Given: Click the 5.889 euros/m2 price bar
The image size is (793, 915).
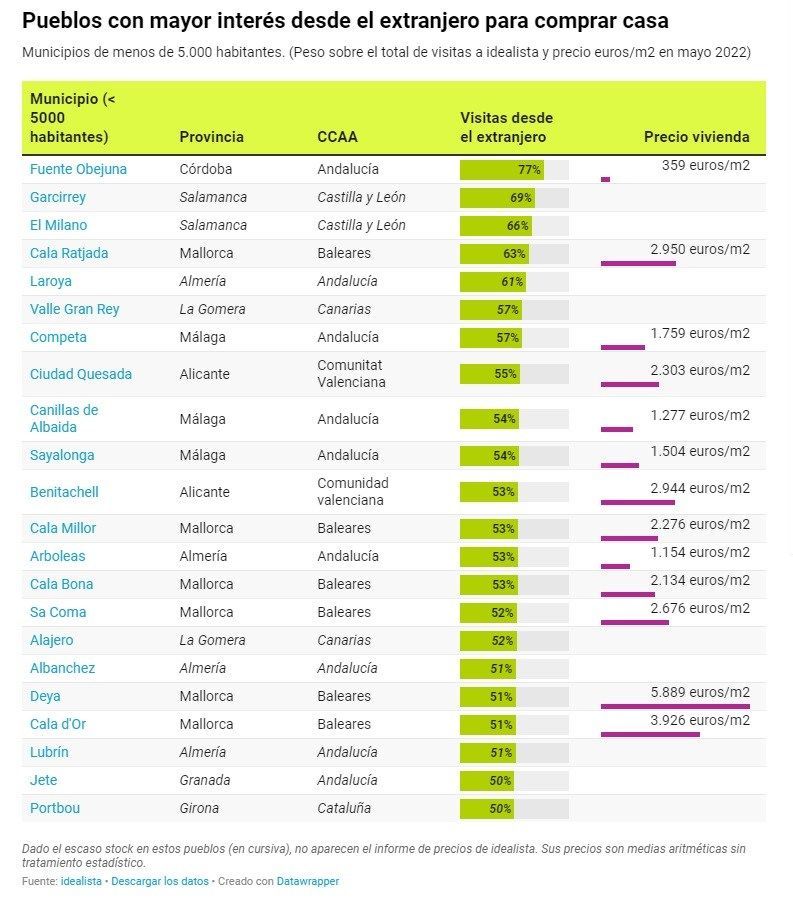Looking at the screenshot, I should 675,706.
